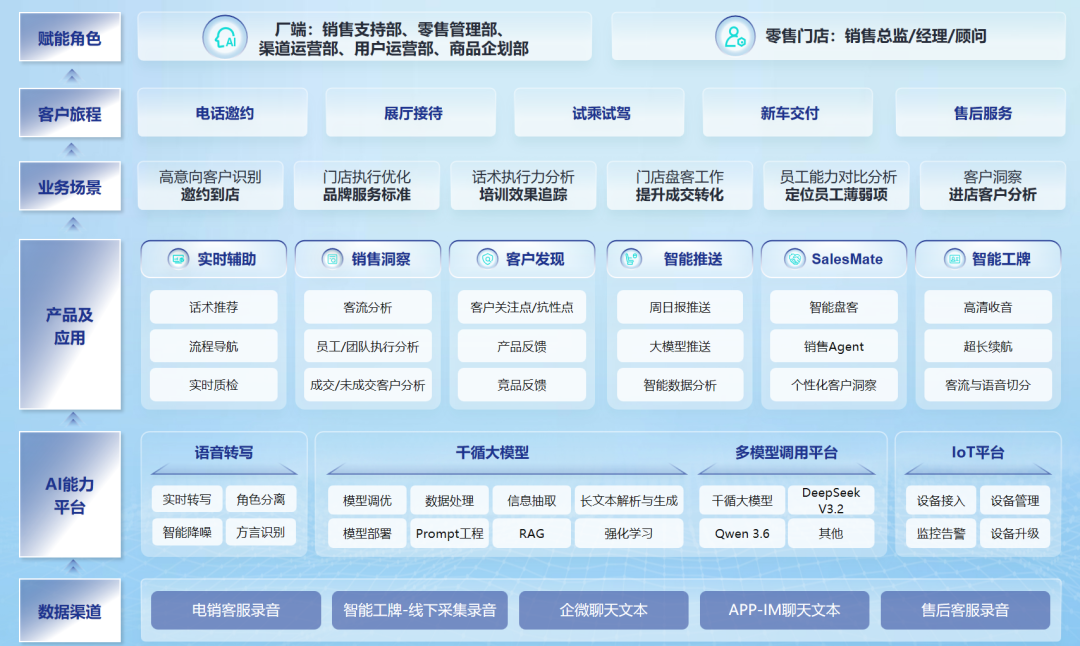
Task: Open the 门店盘客工作 提升成交转化 scenario
Action: click(679, 186)
